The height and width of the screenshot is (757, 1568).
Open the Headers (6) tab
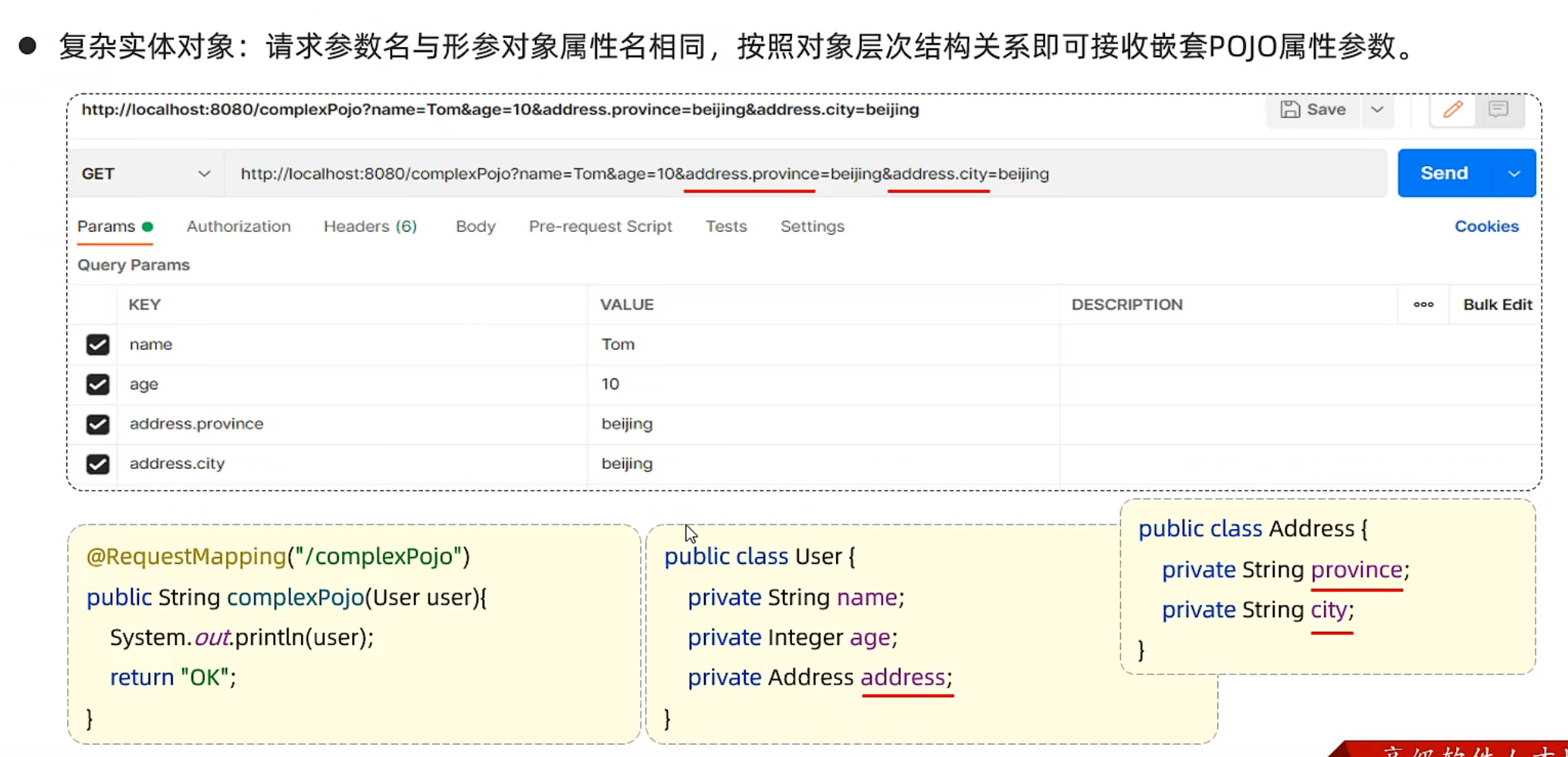tap(371, 226)
